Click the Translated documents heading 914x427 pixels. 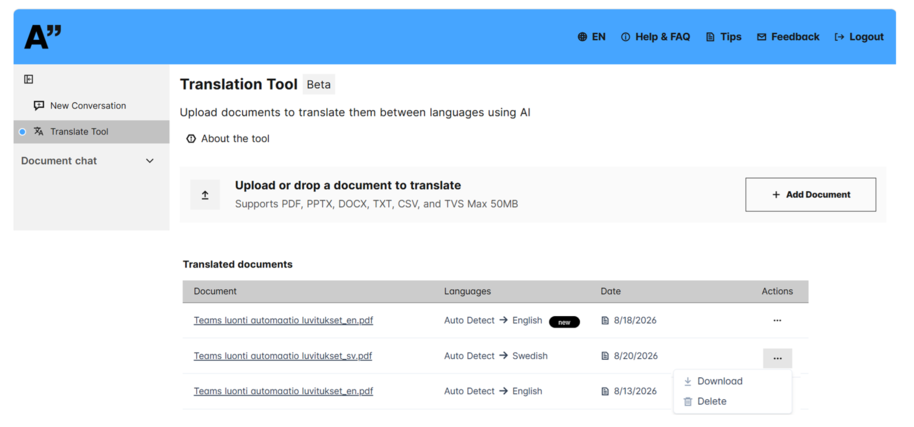[x=238, y=264]
